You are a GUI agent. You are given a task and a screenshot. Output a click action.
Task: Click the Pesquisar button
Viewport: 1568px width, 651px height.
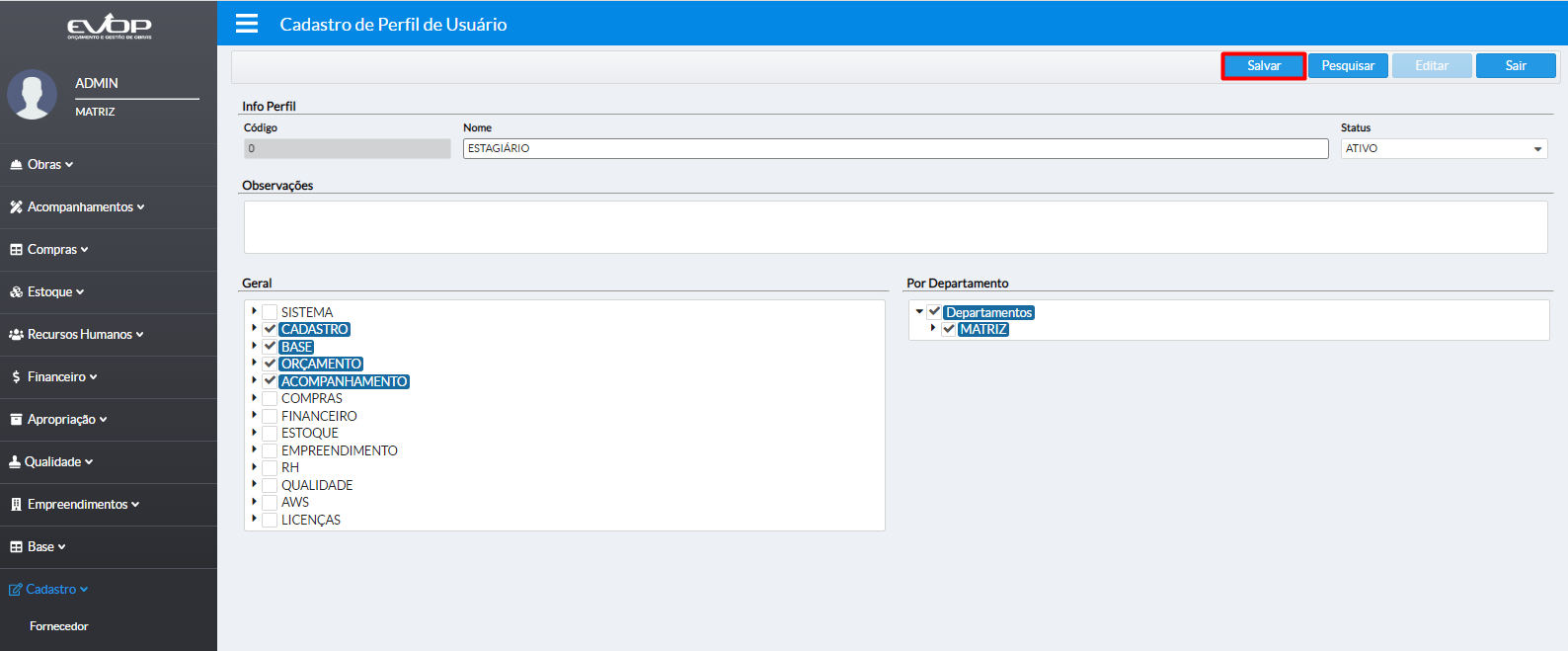click(x=1348, y=66)
